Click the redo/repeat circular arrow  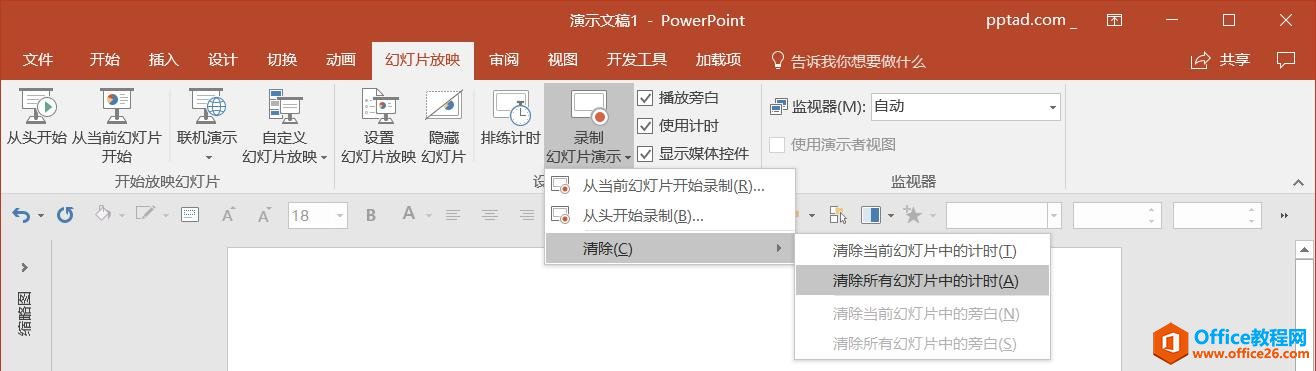tap(65, 215)
